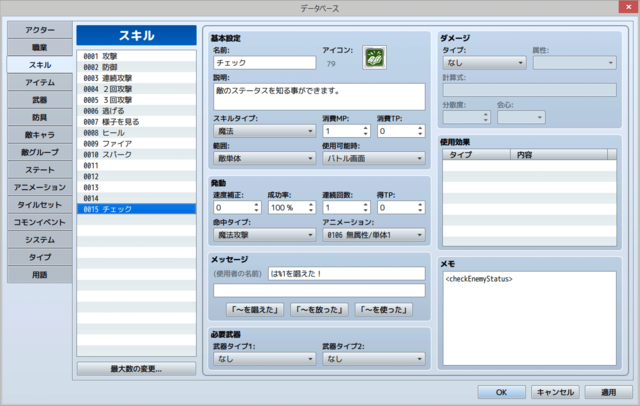The image size is (640, 406).
Task: Click the 消費TP spinner field
Action: point(401,131)
